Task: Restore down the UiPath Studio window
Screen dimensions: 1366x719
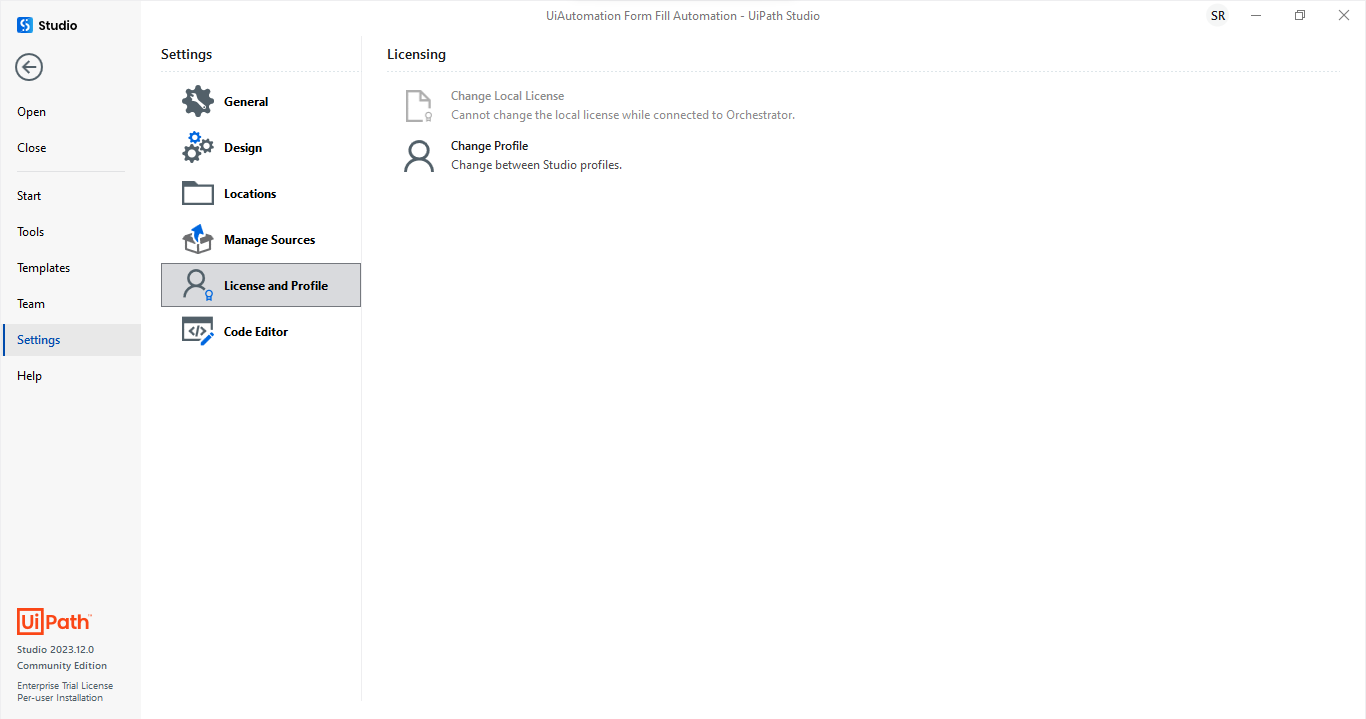Action: 1300,16
